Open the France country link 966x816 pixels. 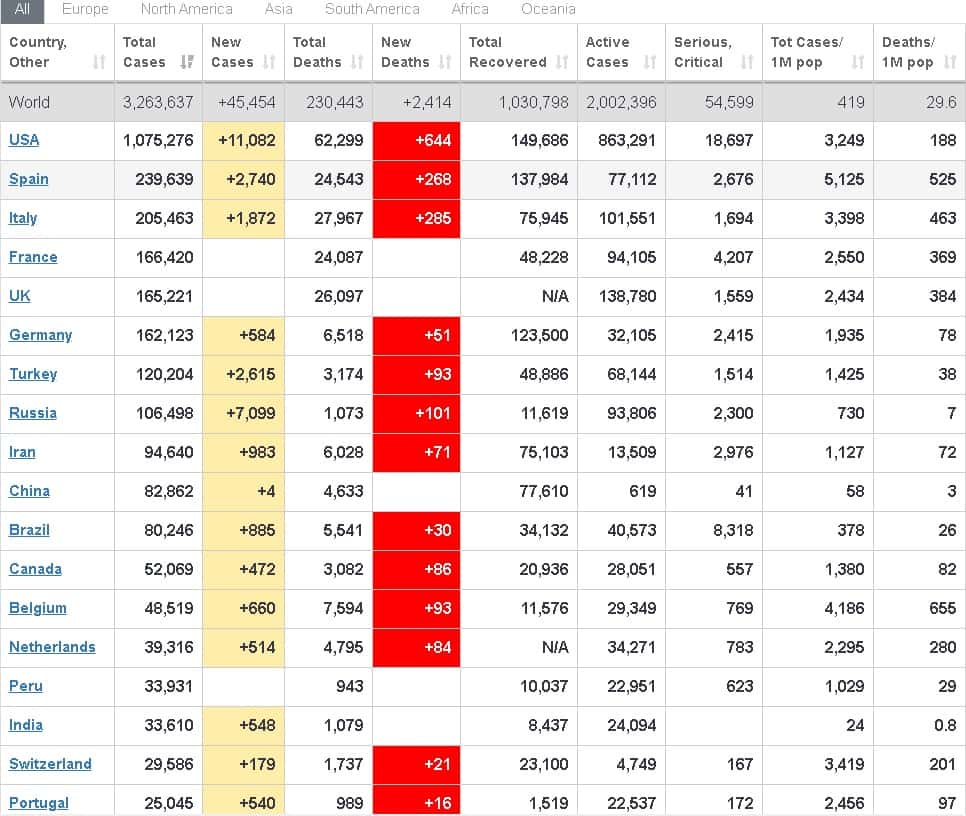(33, 257)
